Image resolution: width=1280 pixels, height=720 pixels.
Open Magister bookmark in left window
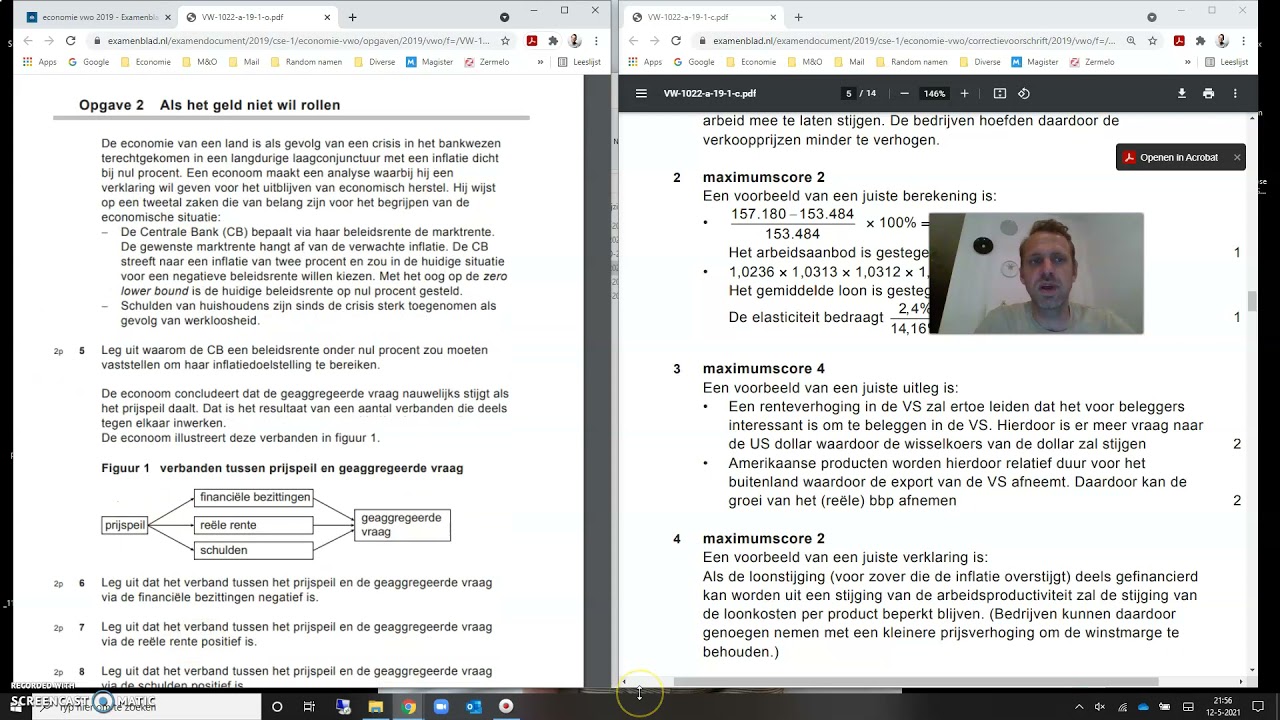pyautogui.click(x=431, y=62)
